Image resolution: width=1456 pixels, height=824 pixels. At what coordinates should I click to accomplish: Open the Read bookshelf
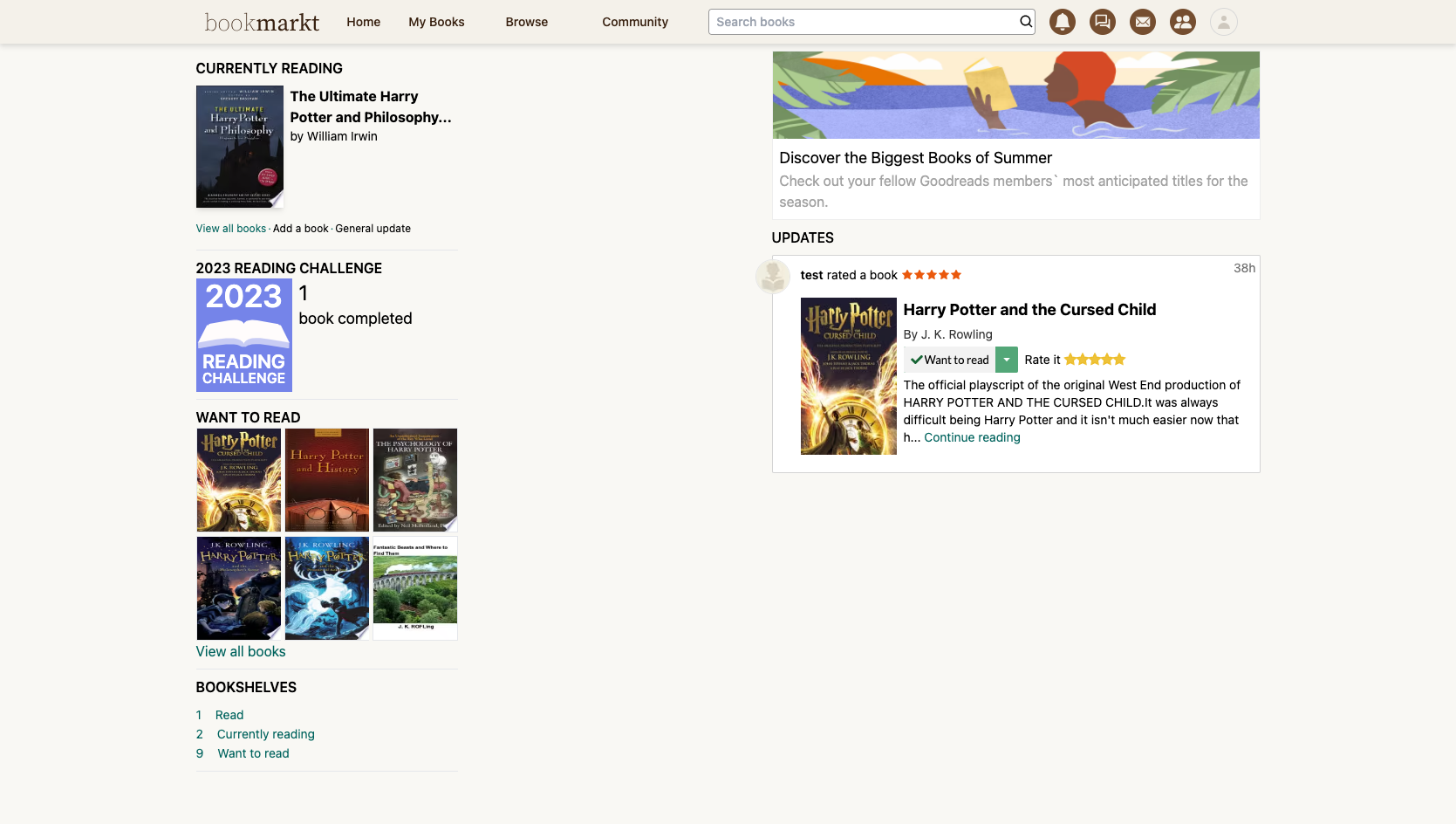tap(229, 715)
